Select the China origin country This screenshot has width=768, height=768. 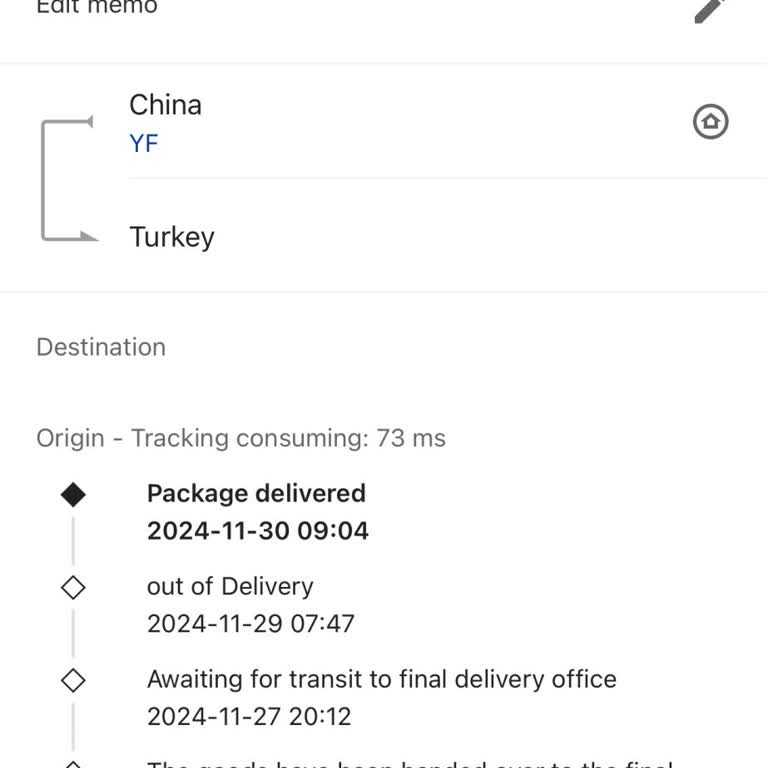165,105
